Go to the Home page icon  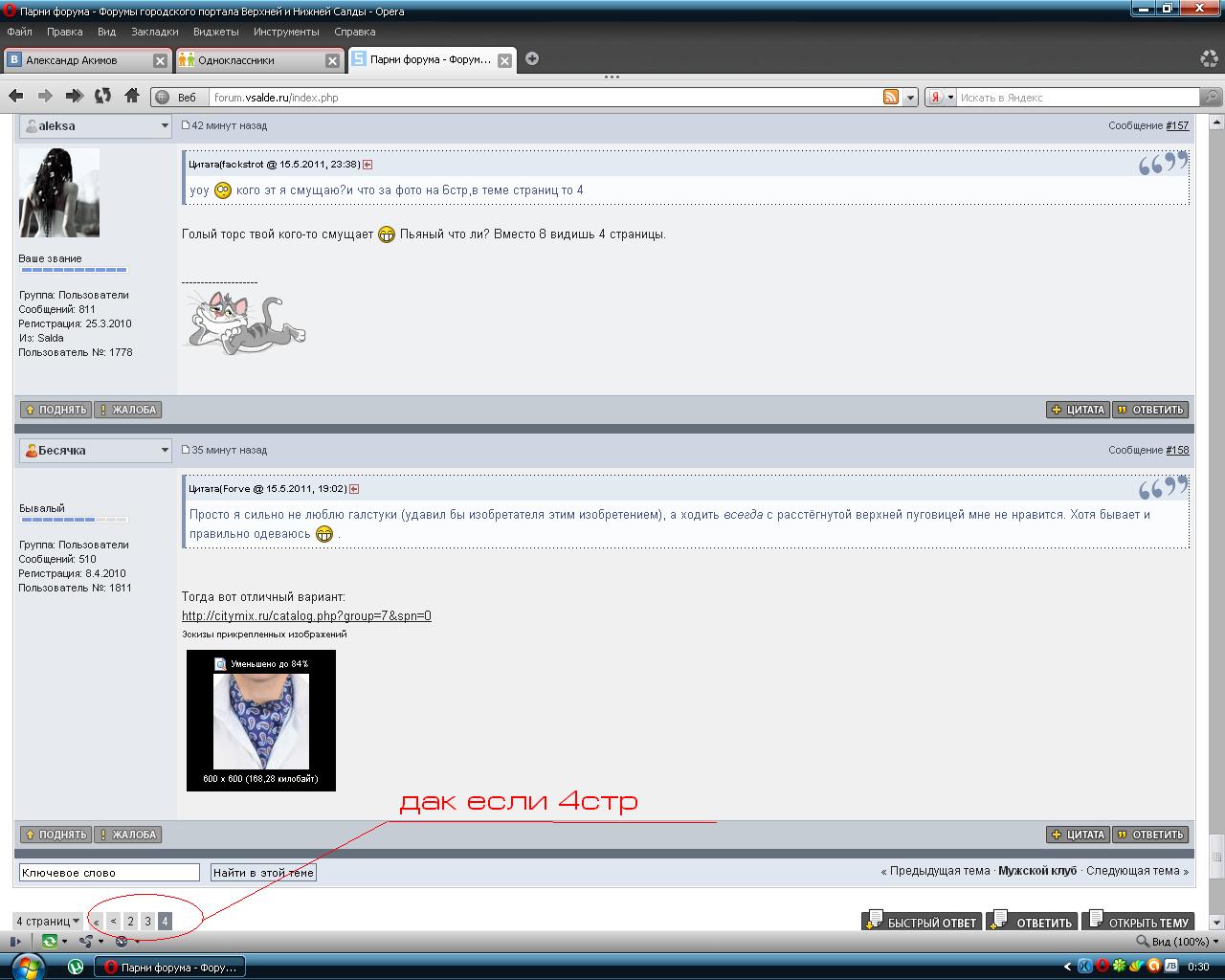click(132, 96)
